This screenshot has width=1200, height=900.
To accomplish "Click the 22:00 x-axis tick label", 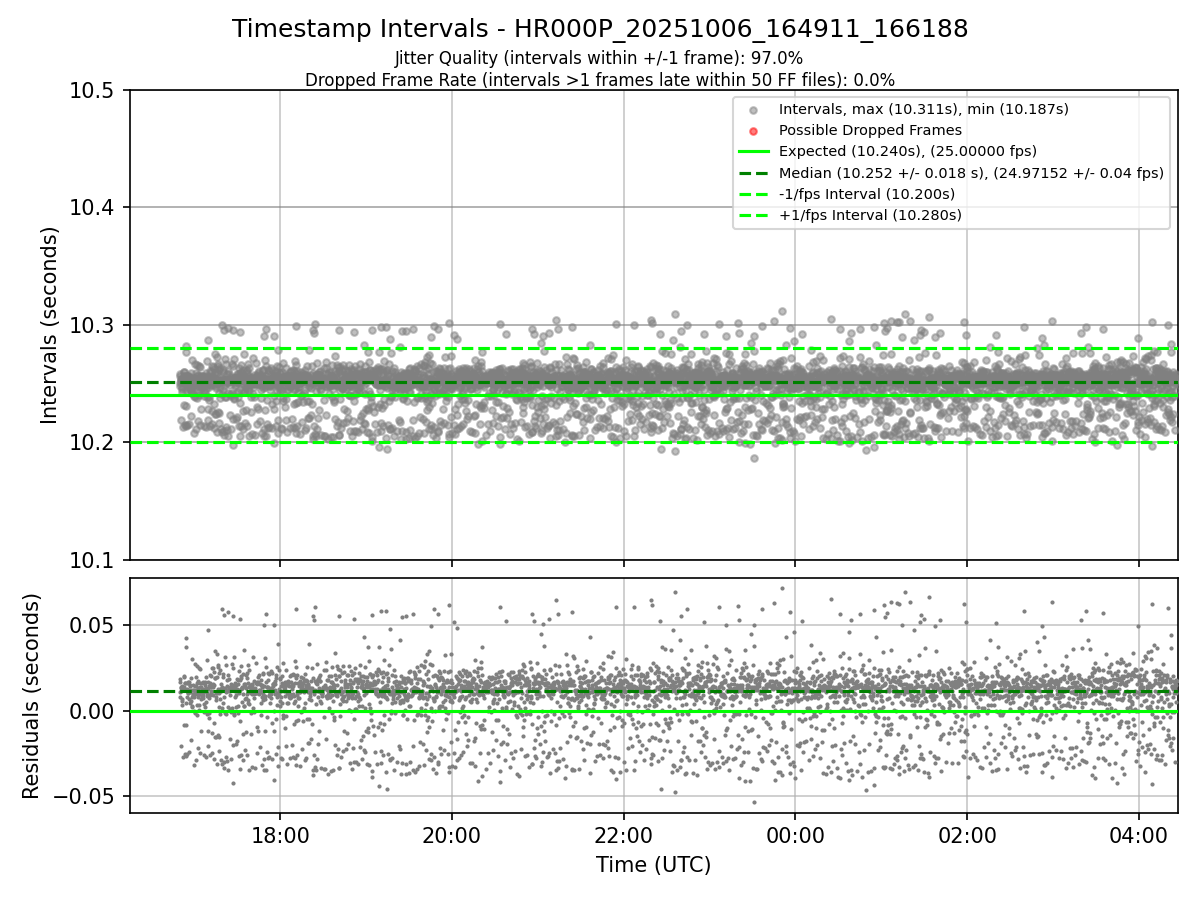I will (623, 835).
